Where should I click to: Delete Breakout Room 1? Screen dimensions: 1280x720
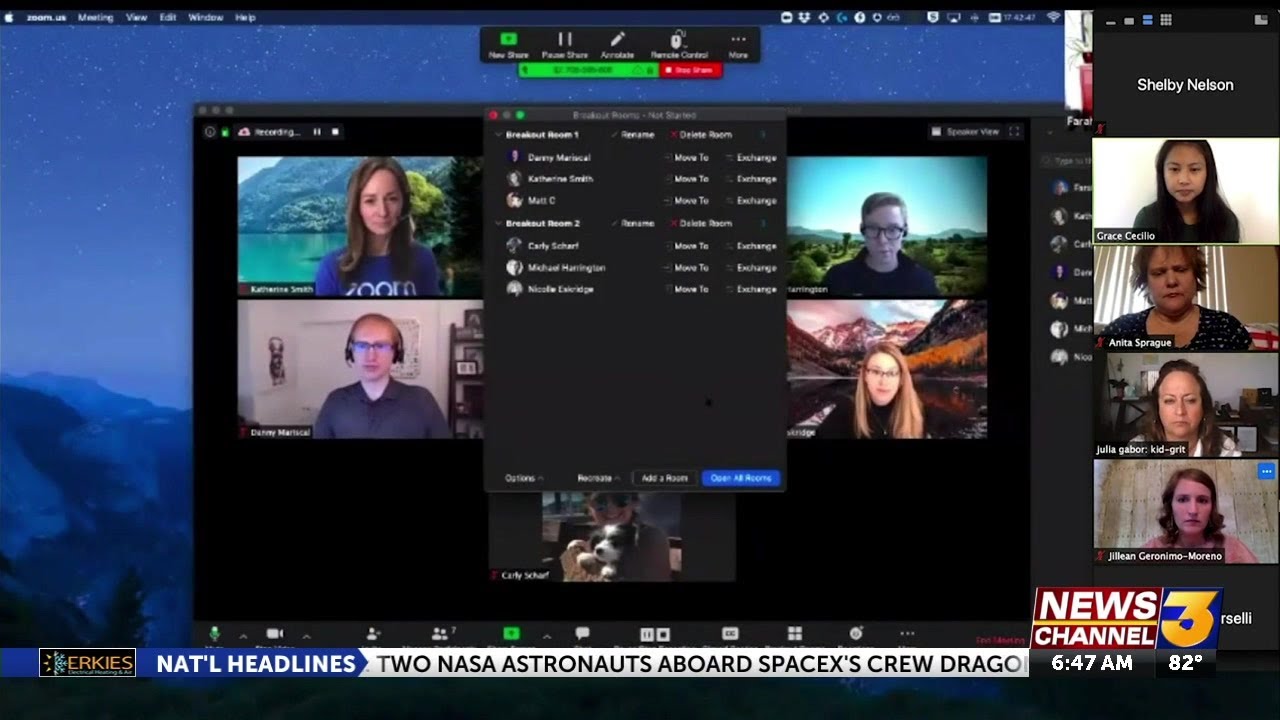tap(701, 134)
